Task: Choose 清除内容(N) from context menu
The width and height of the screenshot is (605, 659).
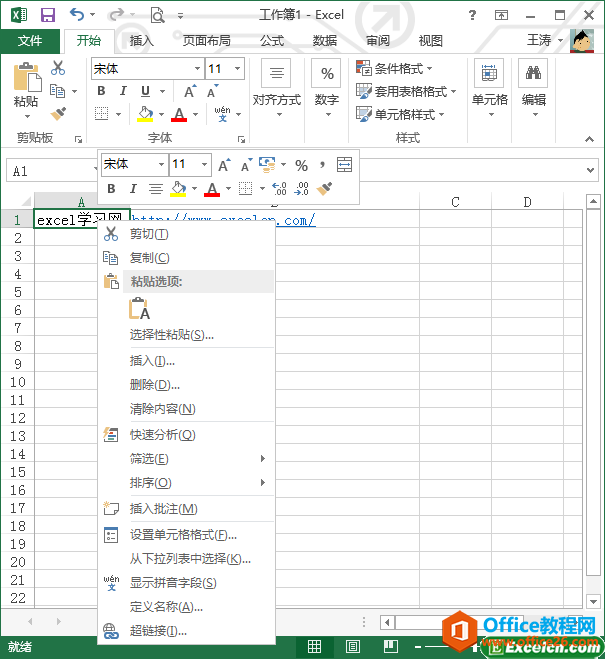Action: [x=187, y=409]
